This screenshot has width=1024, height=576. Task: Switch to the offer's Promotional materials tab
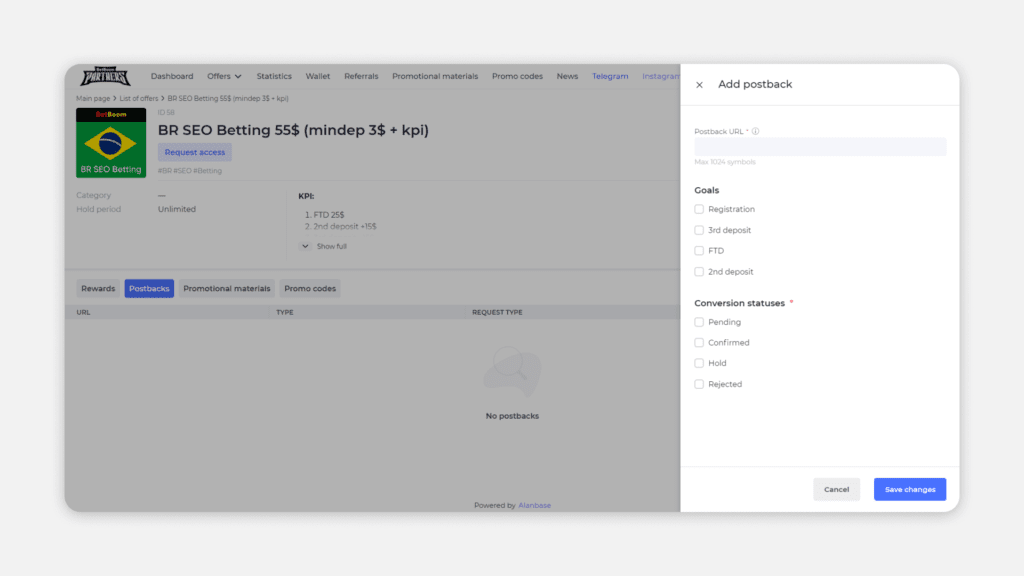(x=227, y=289)
